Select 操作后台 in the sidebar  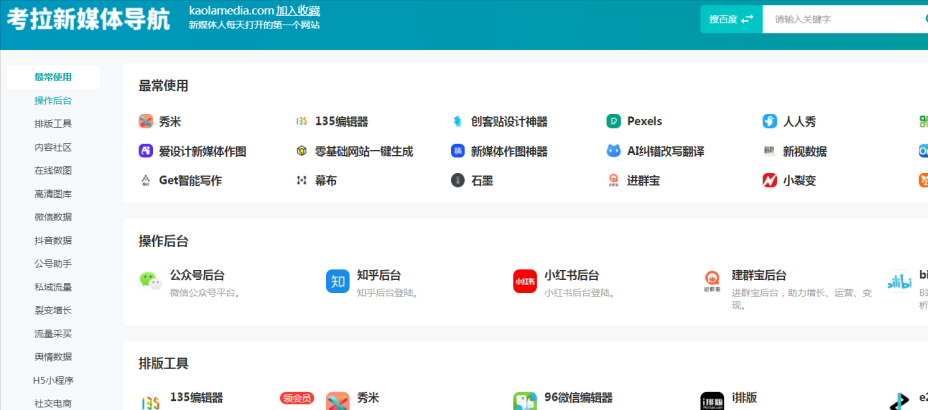(53, 101)
